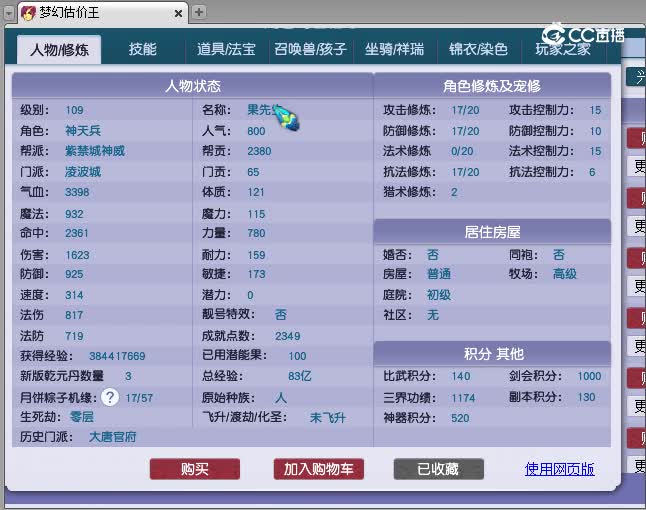Select the 魔法 value 932
This screenshot has height=510, width=646.
click(74, 214)
